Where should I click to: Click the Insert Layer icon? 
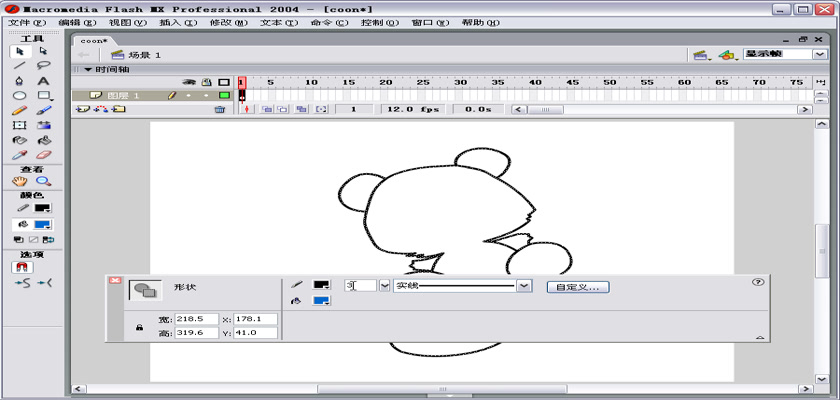pyautogui.click(x=82, y=109)
